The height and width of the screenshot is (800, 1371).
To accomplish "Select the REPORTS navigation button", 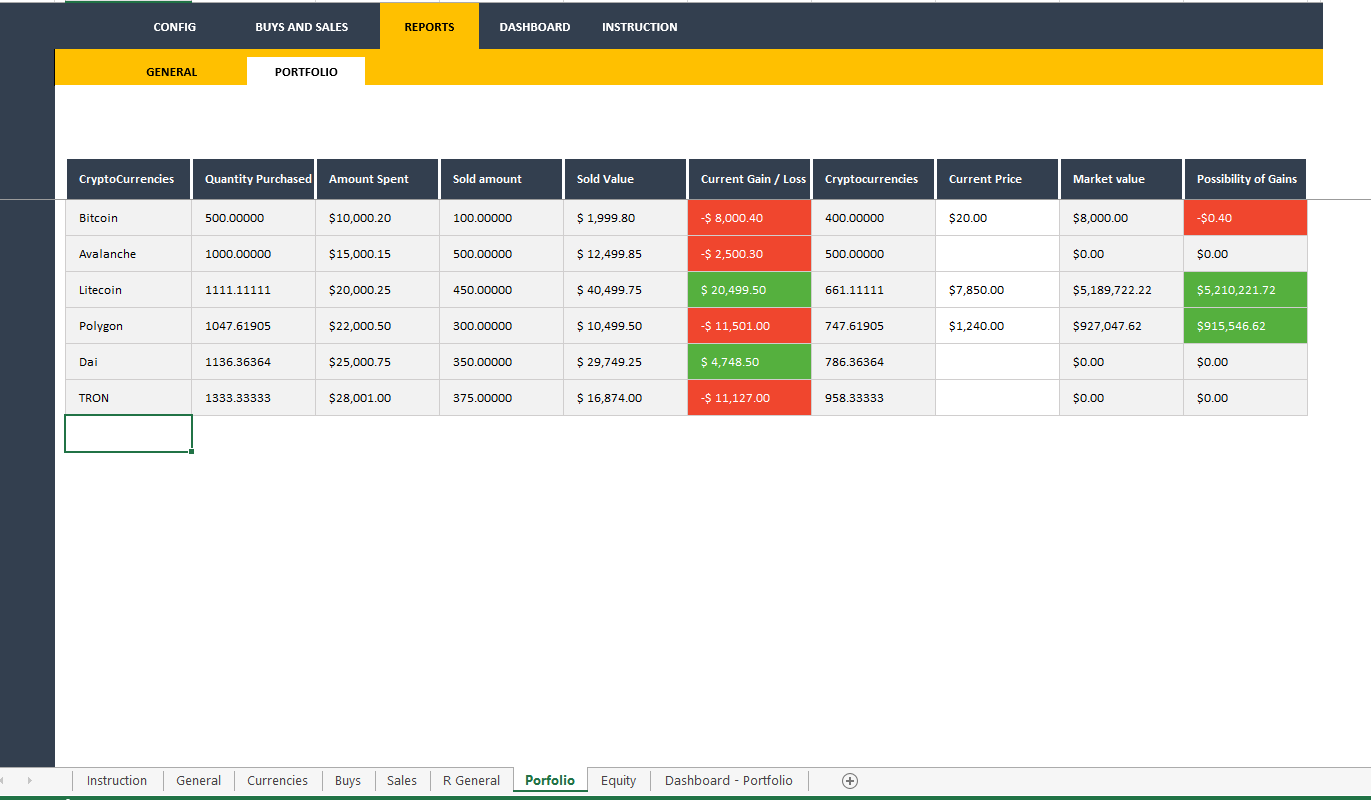I will (x=429, y=27).
